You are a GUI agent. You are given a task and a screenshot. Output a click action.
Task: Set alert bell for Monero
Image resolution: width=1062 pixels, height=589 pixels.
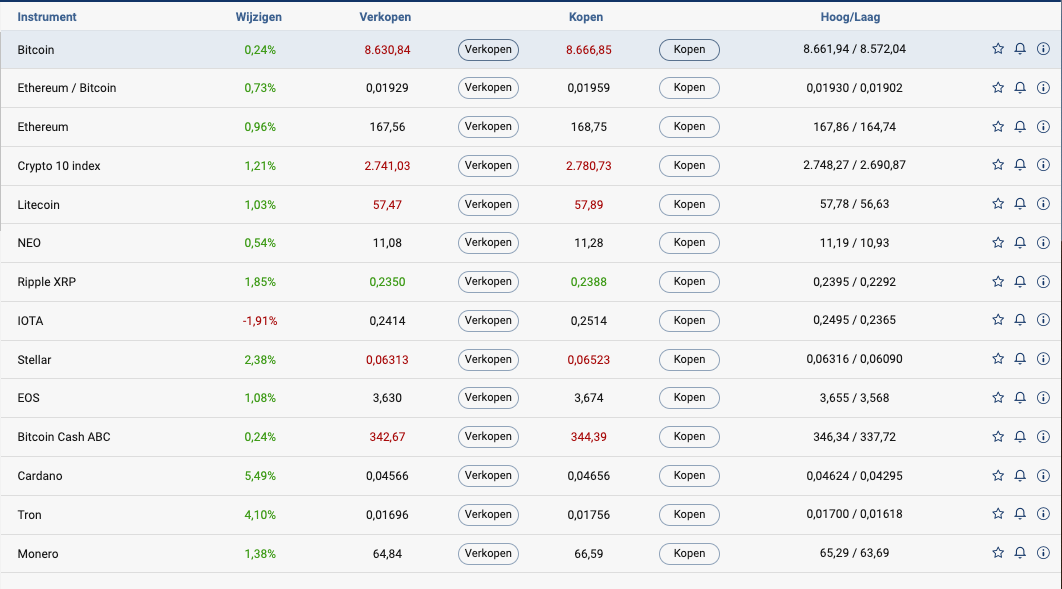(x=1020, y=553)
